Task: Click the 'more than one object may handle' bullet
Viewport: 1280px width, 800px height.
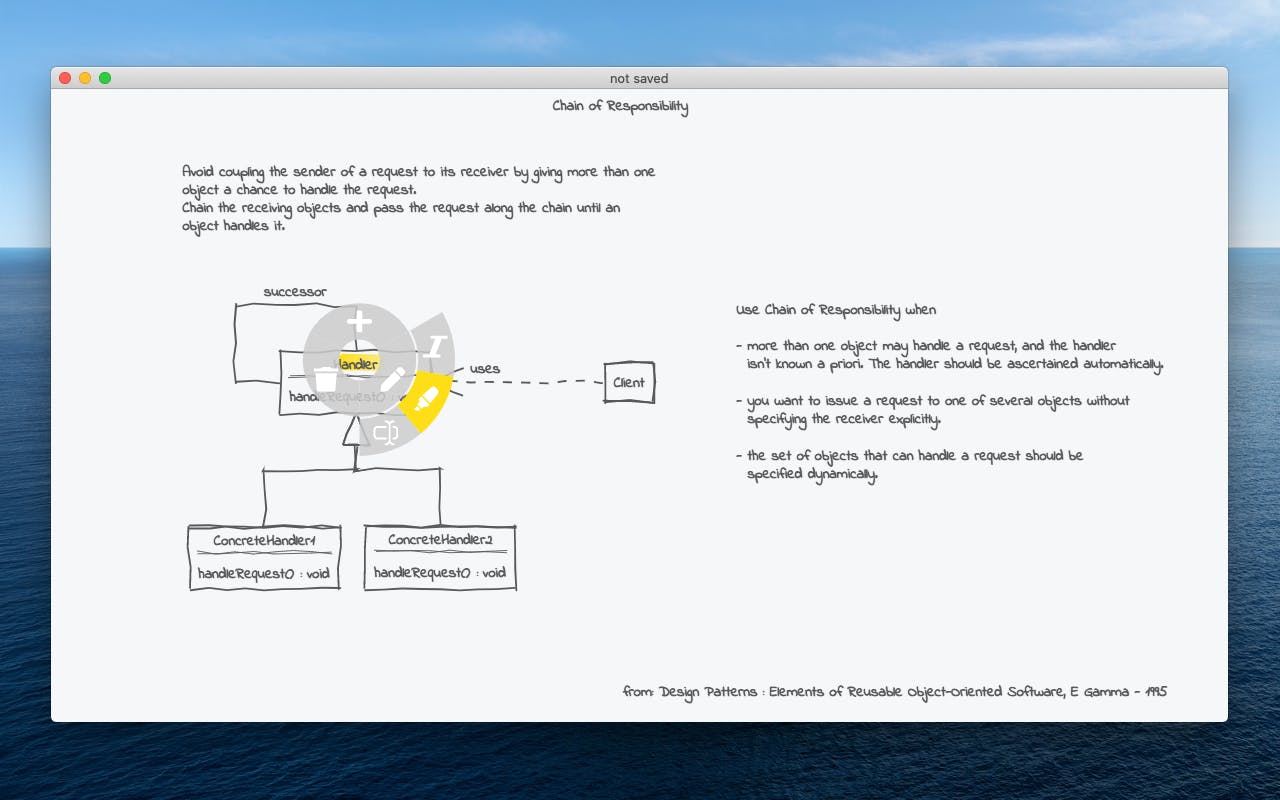Action: (x=950, y=355)
